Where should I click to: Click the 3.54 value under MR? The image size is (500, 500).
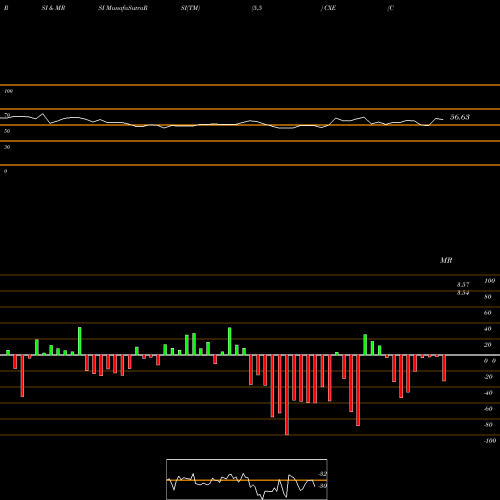463,293
